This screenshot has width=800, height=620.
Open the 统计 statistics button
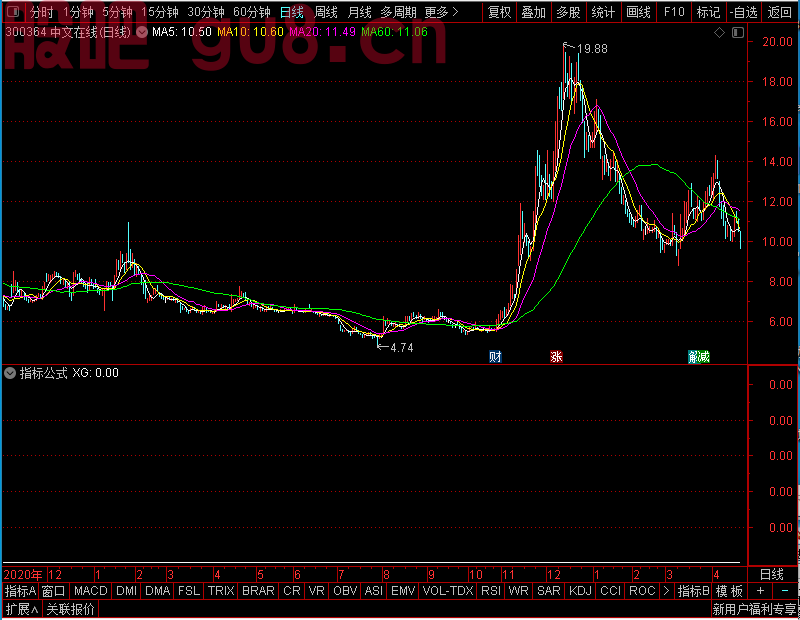pos(603,12)
